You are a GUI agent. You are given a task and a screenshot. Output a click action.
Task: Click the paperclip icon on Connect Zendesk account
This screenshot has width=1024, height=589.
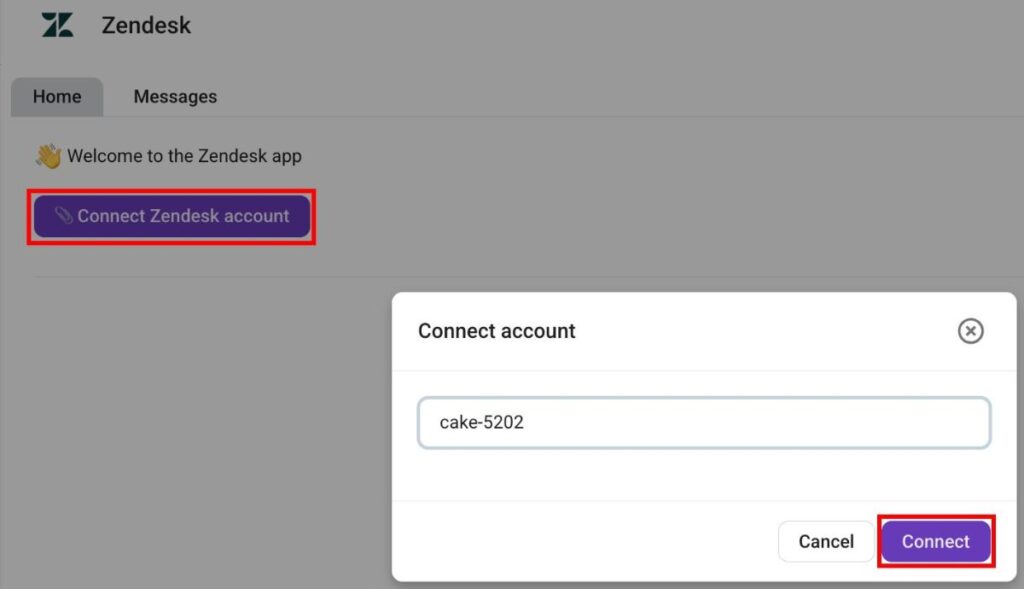(63, 216)
